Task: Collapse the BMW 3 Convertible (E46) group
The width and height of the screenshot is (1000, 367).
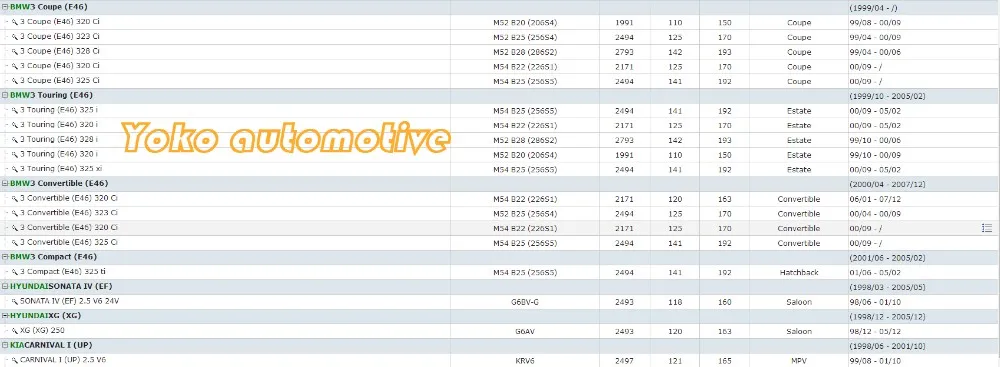Action: coord(5,183)
